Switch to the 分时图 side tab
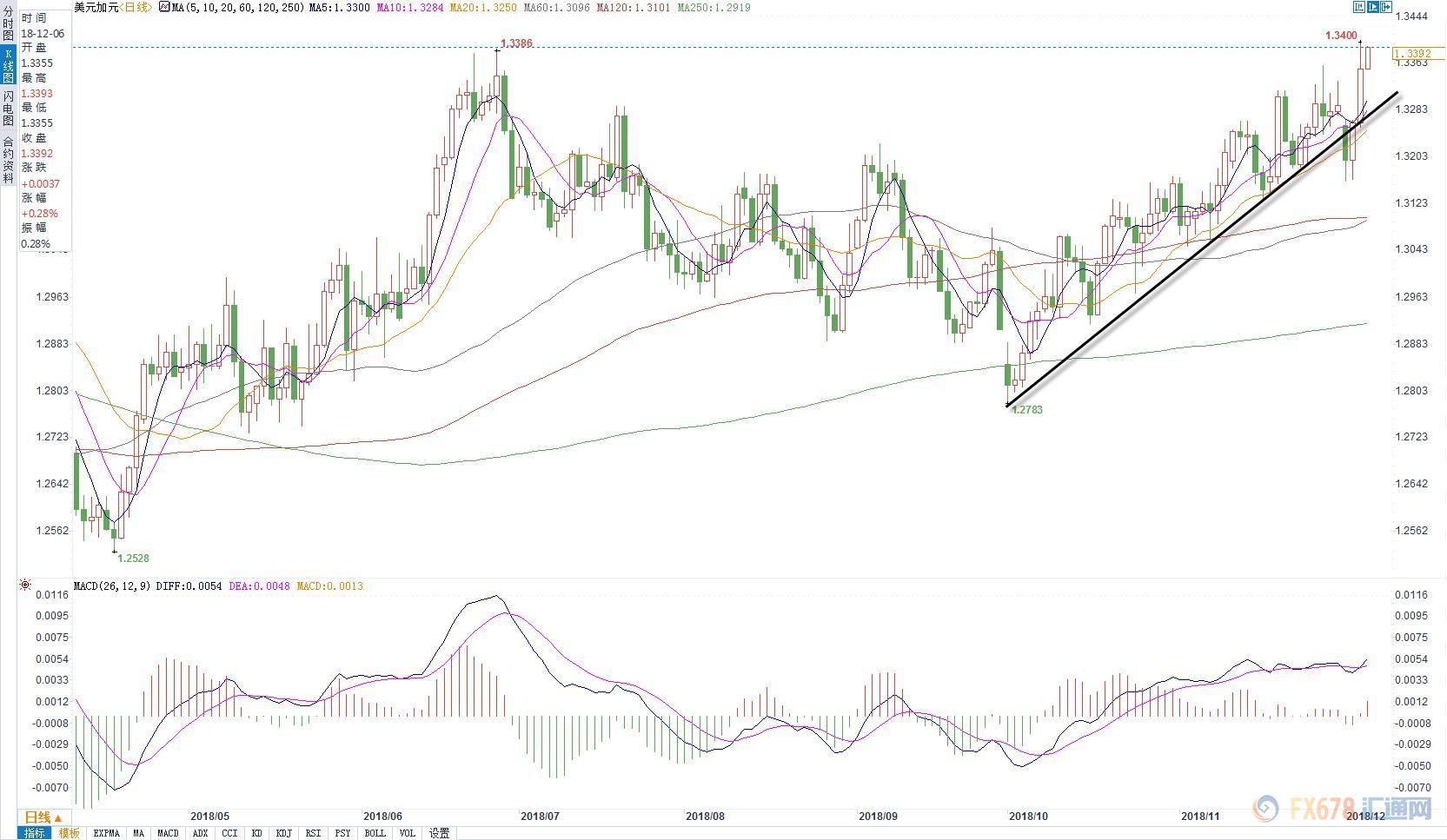 [8, 23]
